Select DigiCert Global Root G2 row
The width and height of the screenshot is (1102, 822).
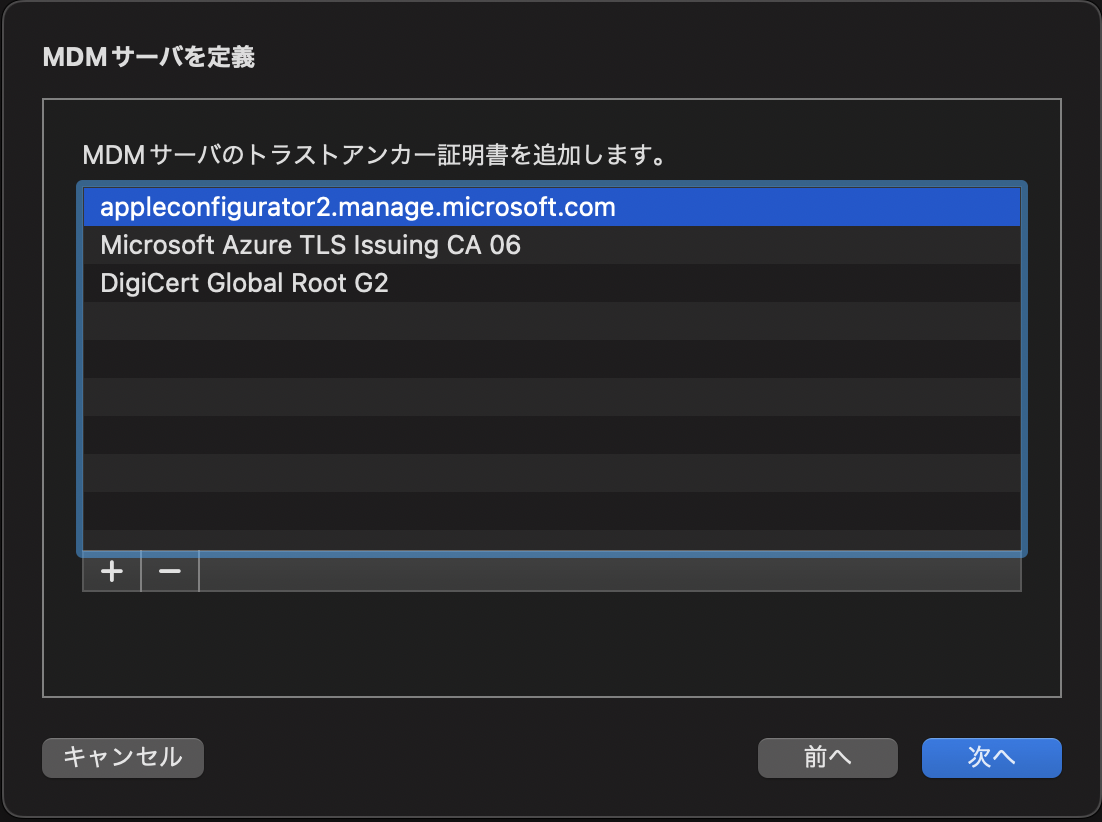(552, 283)
